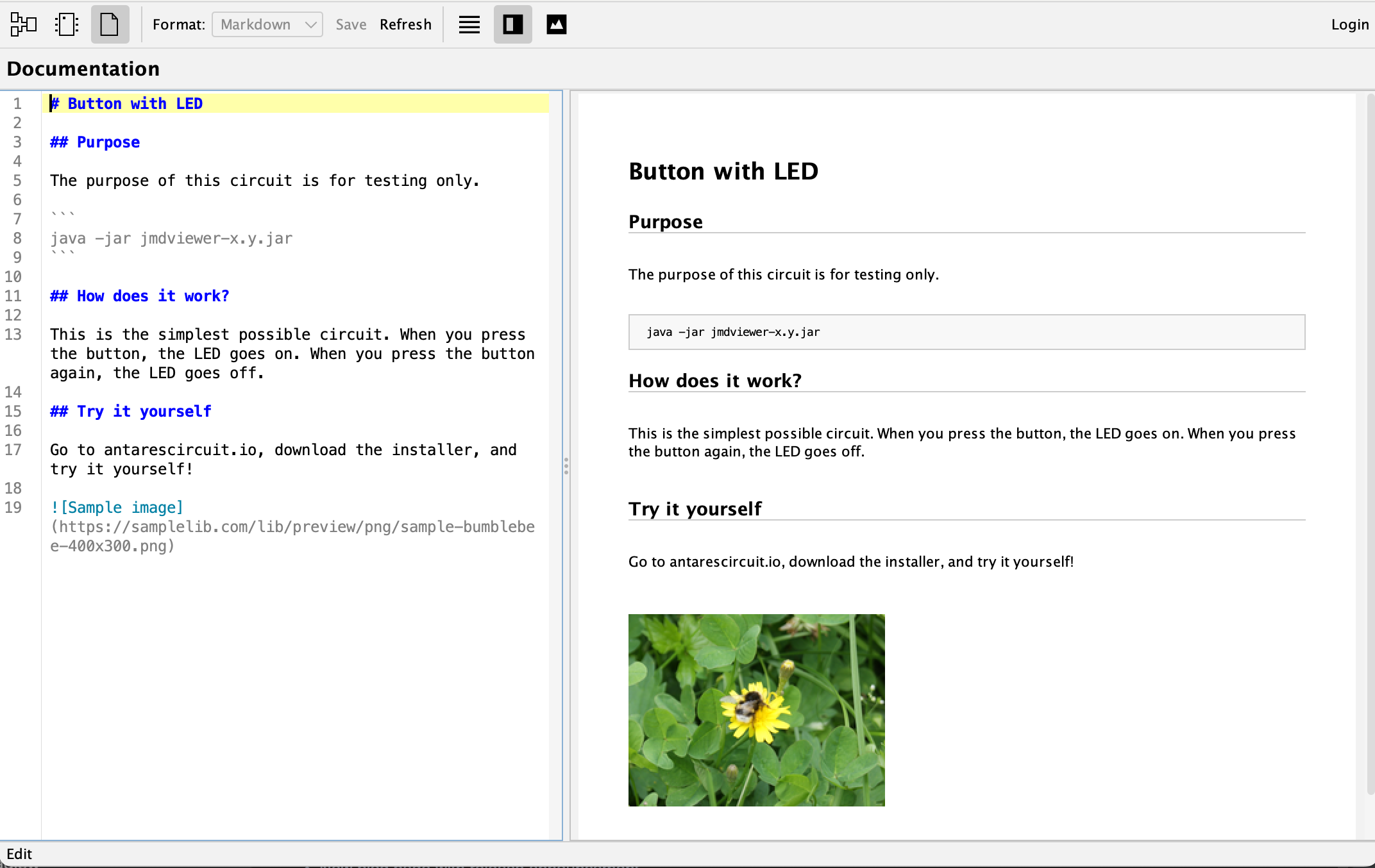This screenshot has height=868, width=1375.
Task: Click '![Sample image]' markdown link text
Action: [x=117, y=507]
